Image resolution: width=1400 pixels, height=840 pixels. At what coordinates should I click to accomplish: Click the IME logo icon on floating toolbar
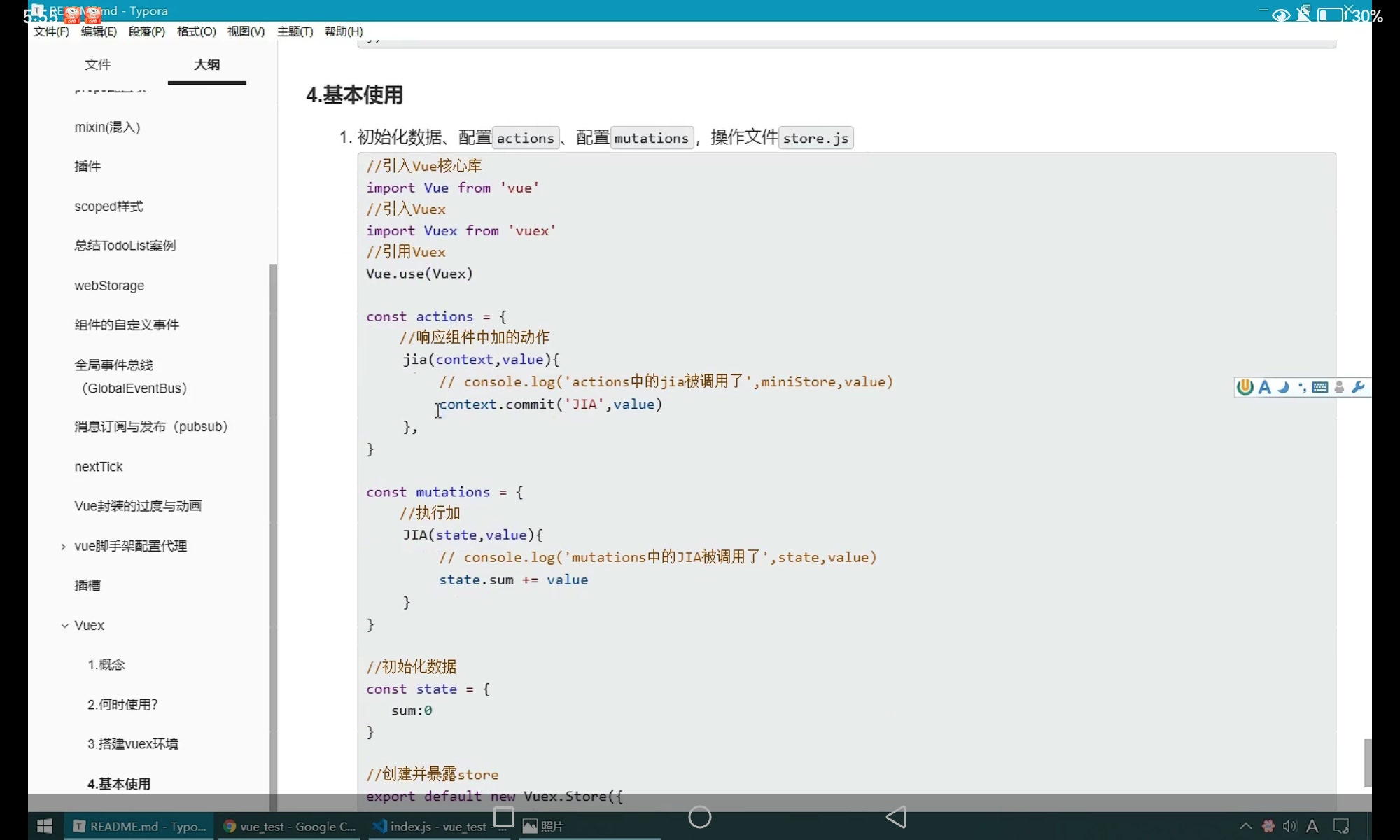(1245, 387)
